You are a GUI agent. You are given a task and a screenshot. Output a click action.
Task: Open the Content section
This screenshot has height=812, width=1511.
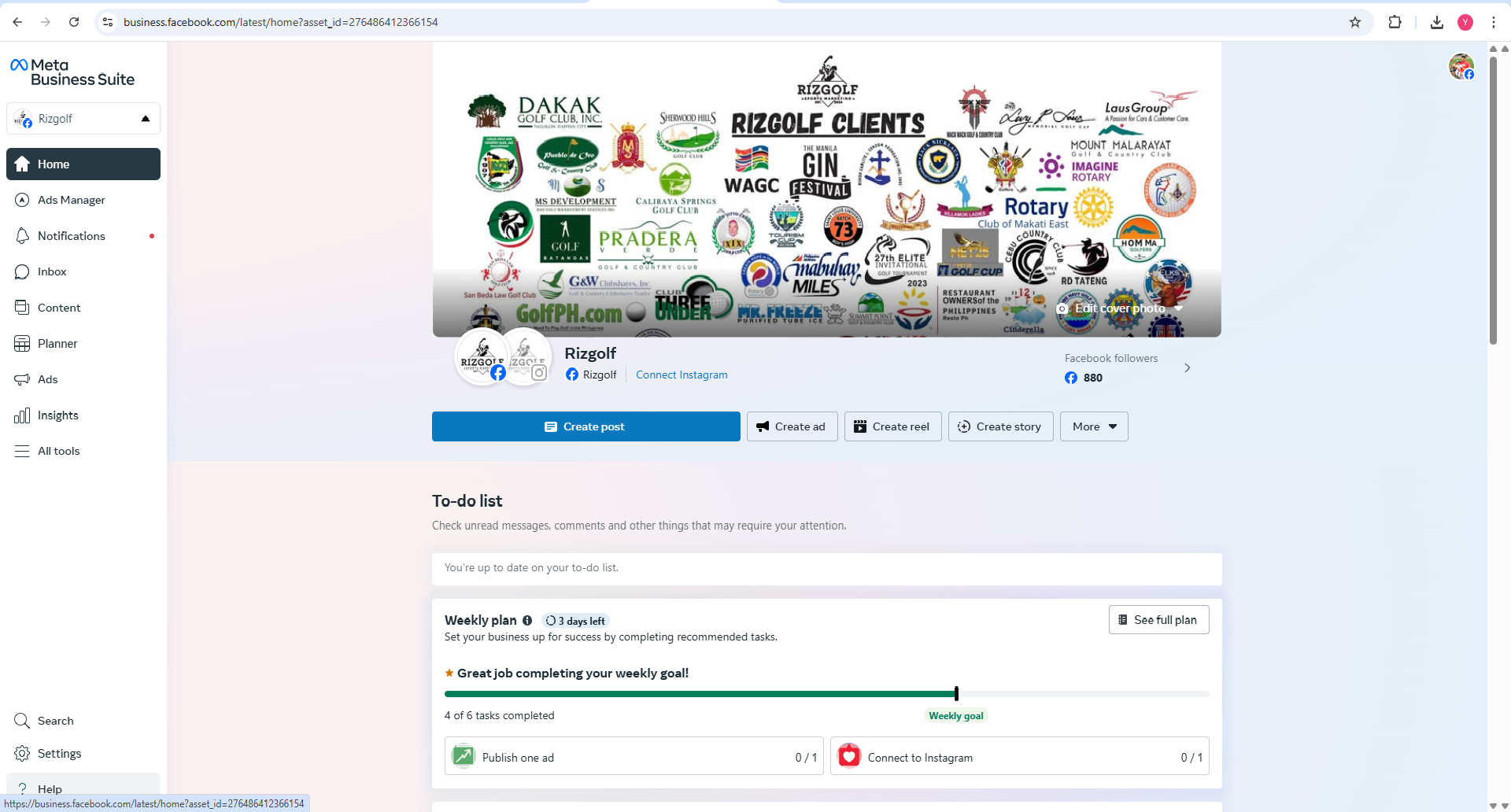point(83,308)
